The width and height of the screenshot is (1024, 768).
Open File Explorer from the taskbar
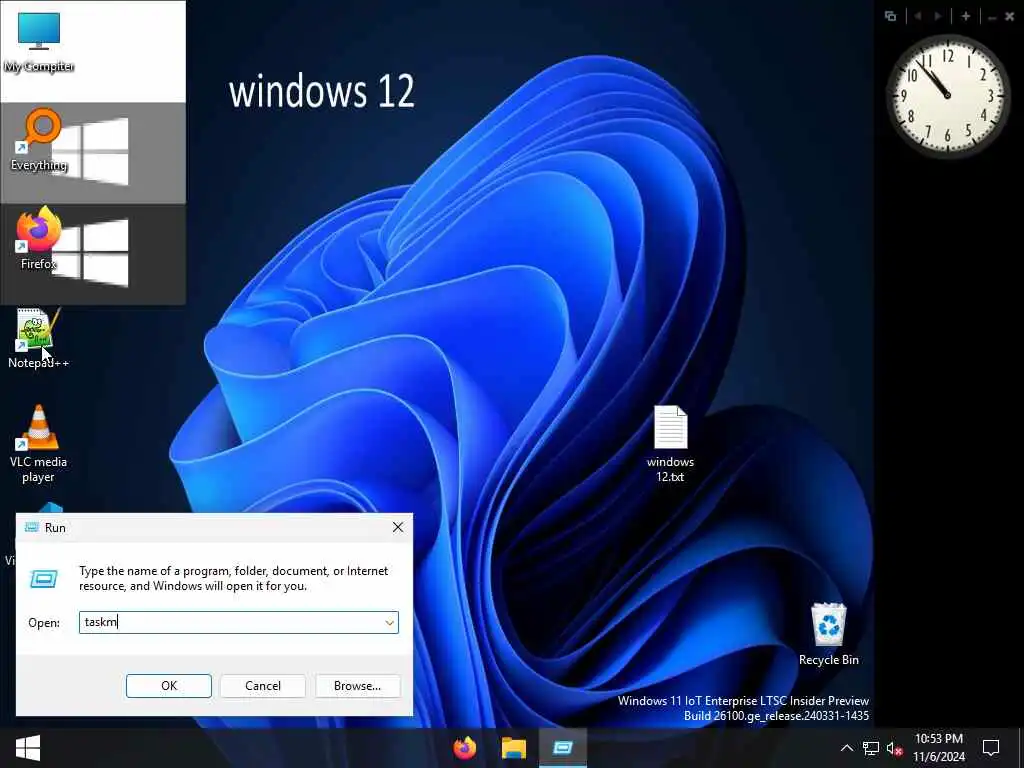[x=514, y=748]
